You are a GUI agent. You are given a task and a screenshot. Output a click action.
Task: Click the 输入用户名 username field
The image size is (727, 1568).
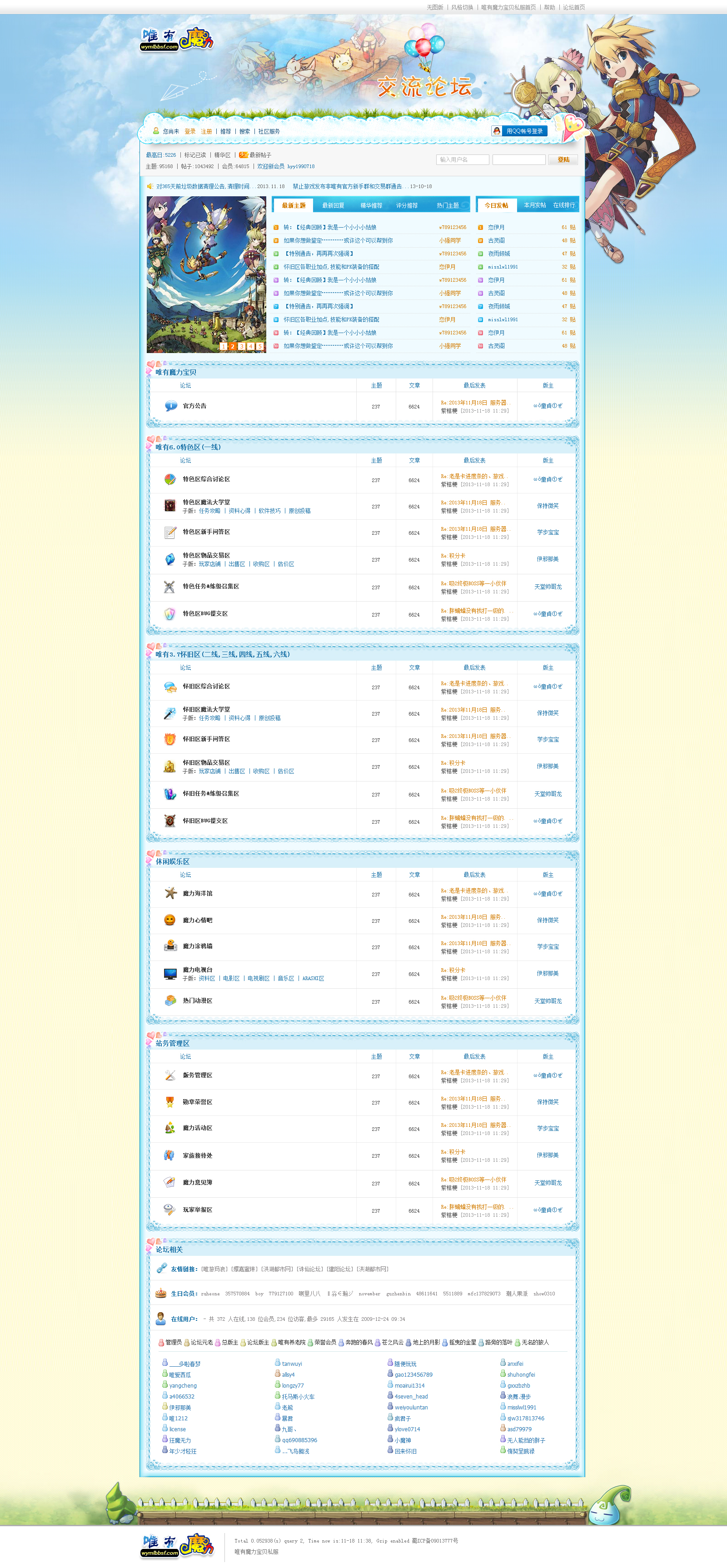[x=463, y=159]
